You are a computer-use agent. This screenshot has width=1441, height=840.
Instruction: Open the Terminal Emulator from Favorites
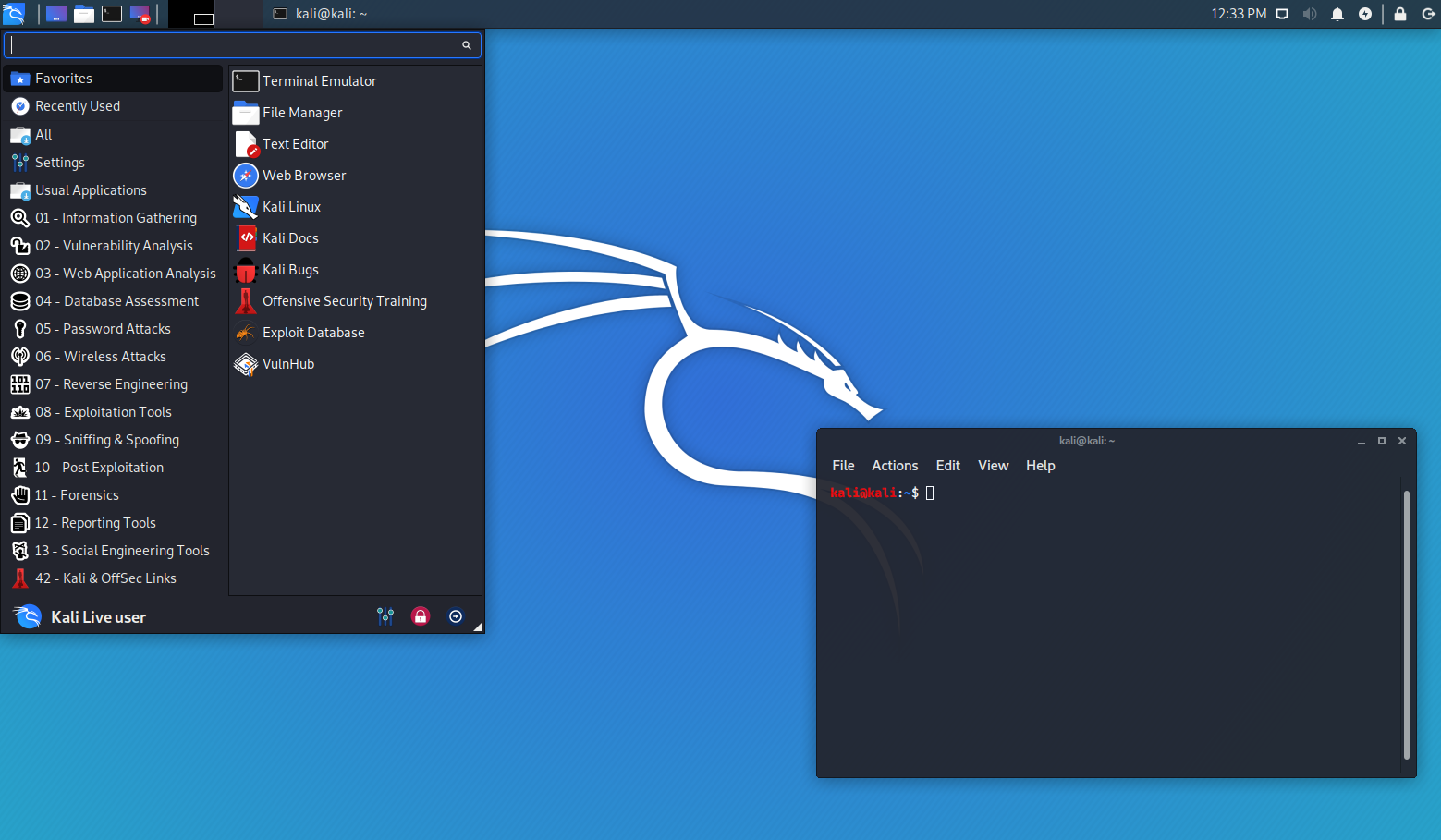point(319,80)
